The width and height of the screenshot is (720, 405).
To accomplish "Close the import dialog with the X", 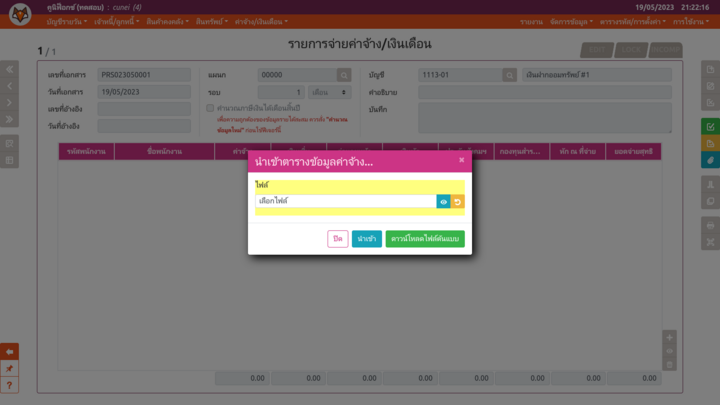I will click(x=461, y=160).
